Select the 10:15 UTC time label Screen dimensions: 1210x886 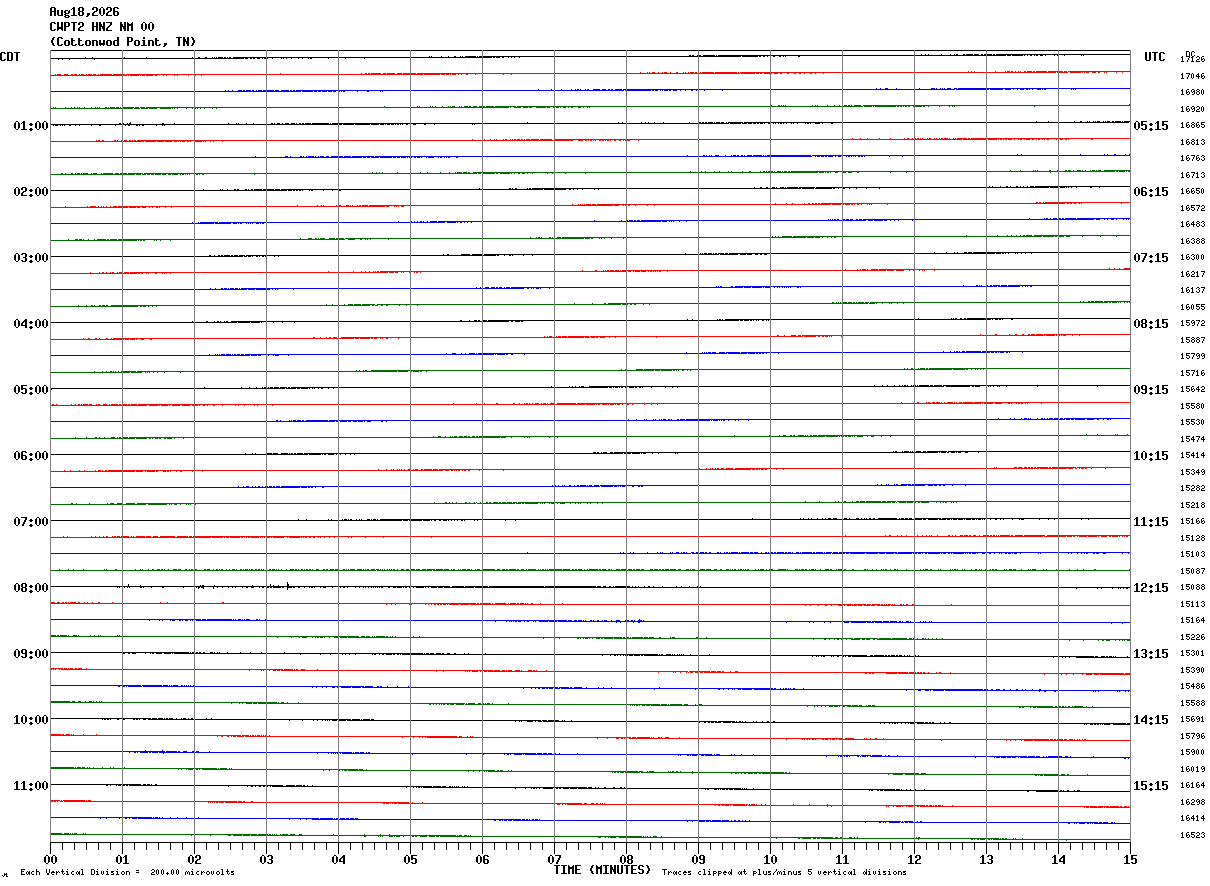coord(1151,456)
